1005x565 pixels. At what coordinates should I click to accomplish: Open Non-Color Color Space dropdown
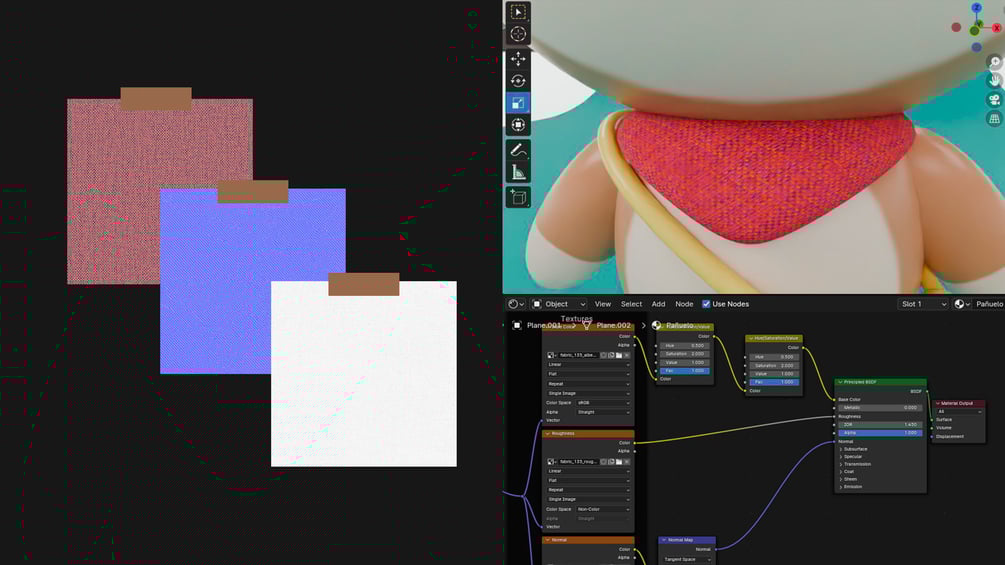coord(603,509)
